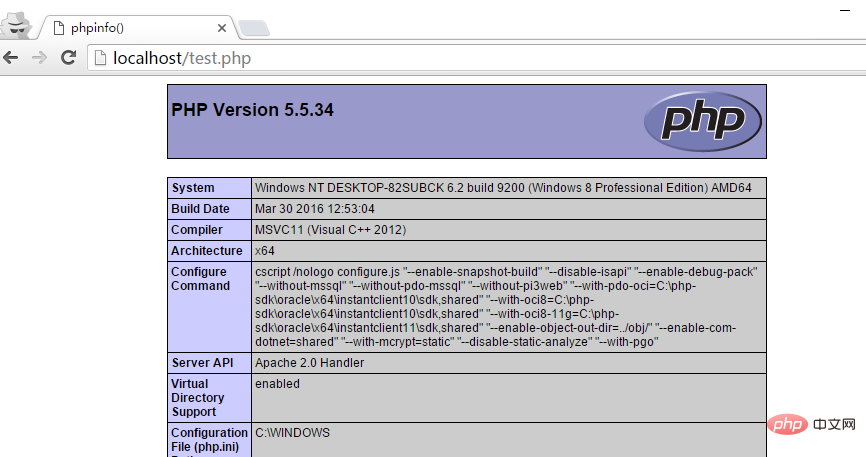Click the browser back arrow
Image resolution: width=866 pixels, height=457 pixels.
tap(10, 57)
